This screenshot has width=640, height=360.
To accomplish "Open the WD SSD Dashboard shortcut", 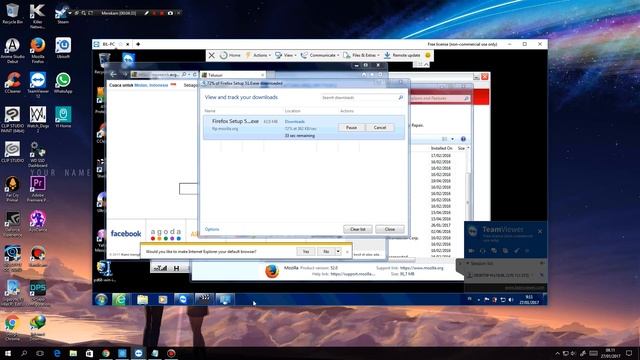I will pyautogui.click(x=38, y=154).
